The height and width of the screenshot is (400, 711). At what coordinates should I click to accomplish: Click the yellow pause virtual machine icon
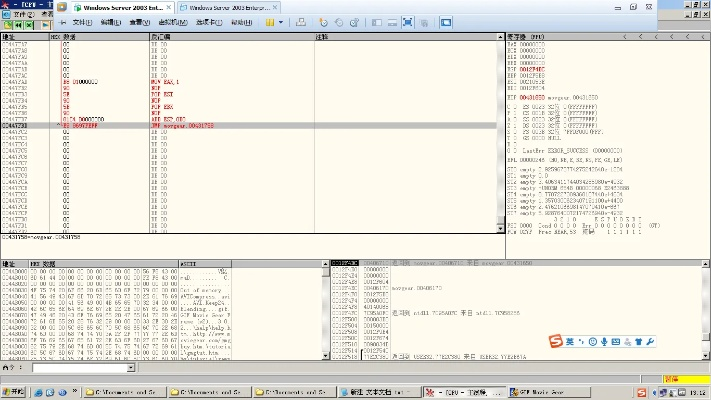pos(270,21)
